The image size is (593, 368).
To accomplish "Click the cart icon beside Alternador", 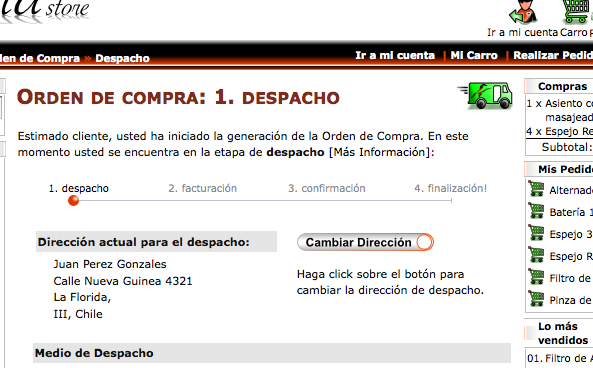I will (536, 189).
